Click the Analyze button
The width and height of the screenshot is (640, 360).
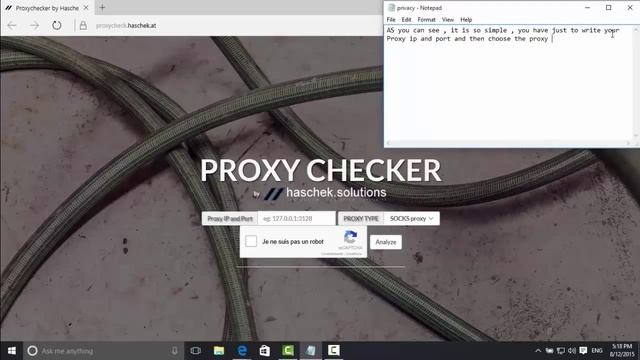386,242
